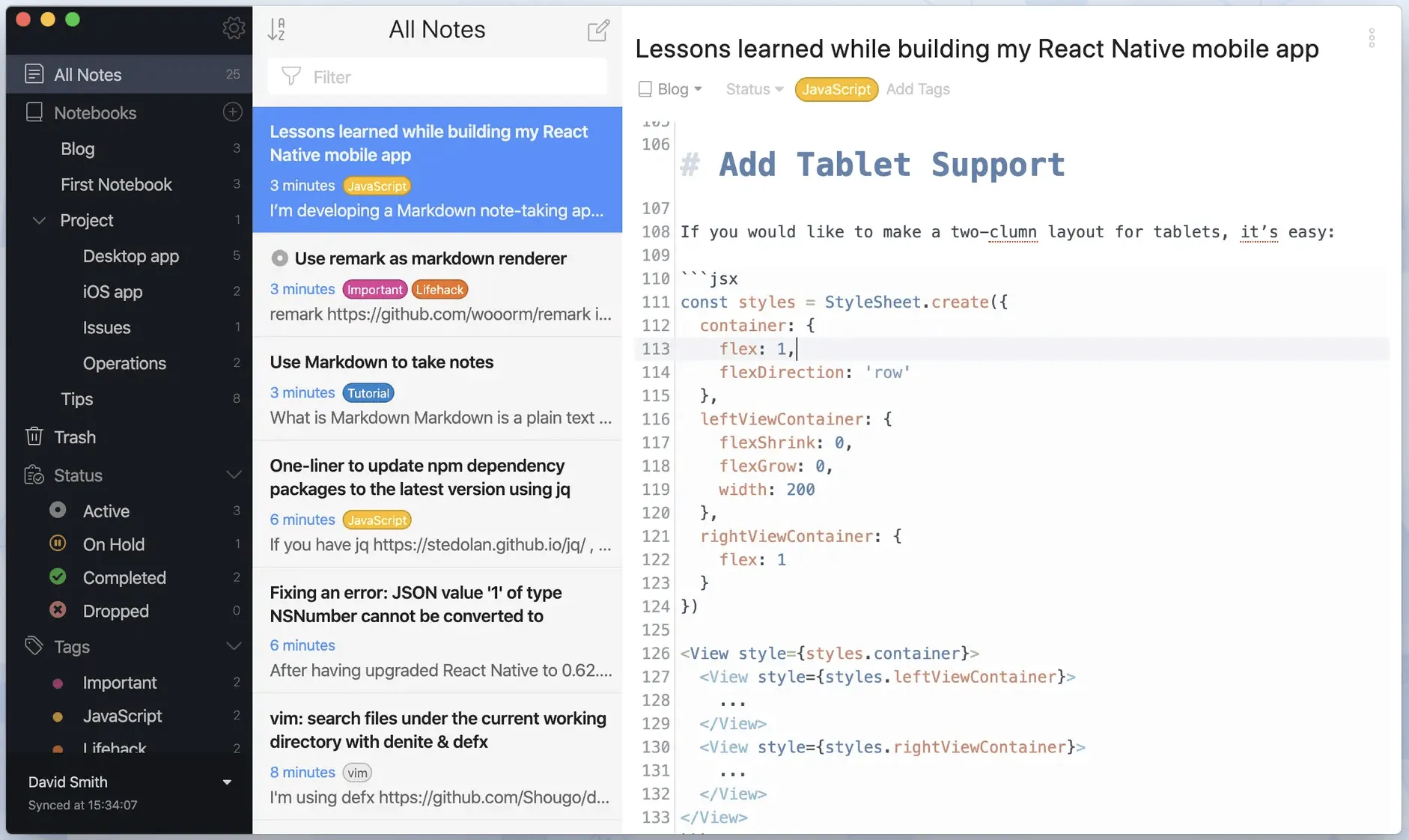Screen dimensions: 1409x840
Task: Open preferences with the gear icon
Action: pyautogui.click(x=234, y=28)
